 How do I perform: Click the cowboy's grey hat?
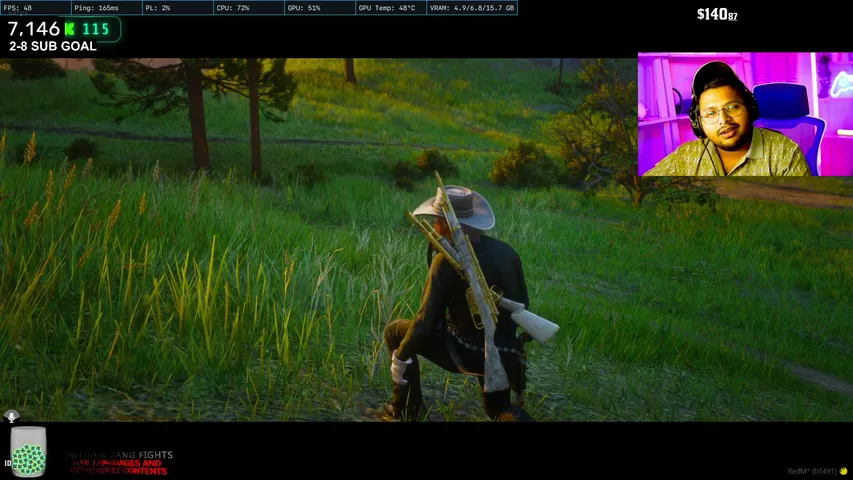(x=455, y=207)
